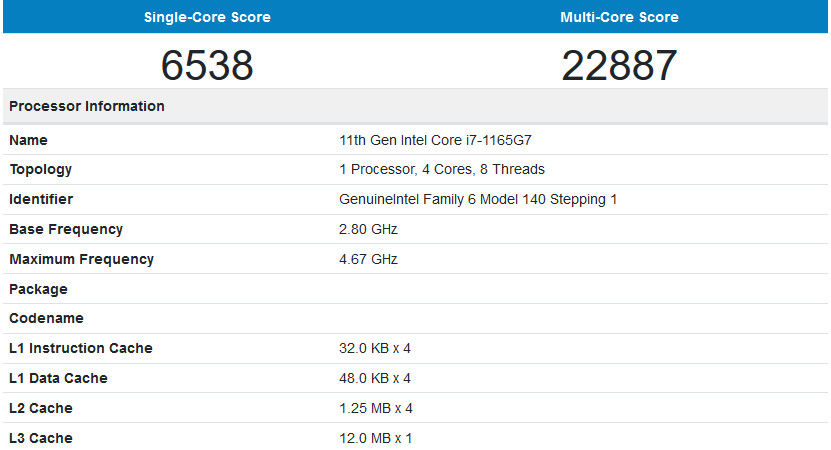831x450 pixels.
Task: Select the single-core score 6538
Action: 207,65
